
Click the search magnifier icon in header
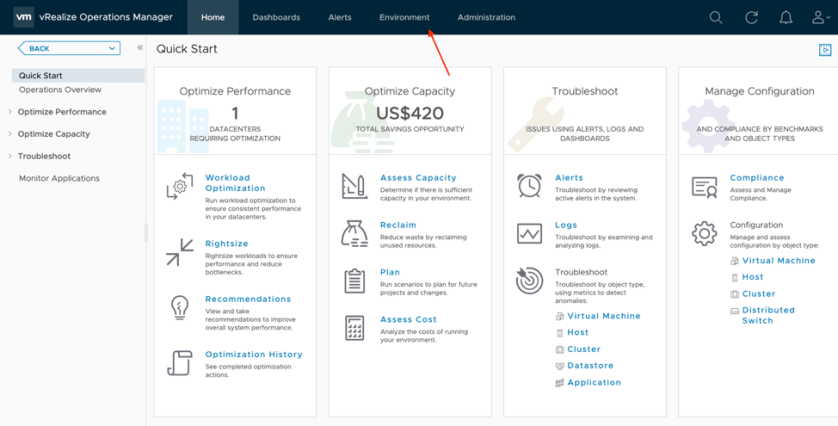(x=715, y=17)
